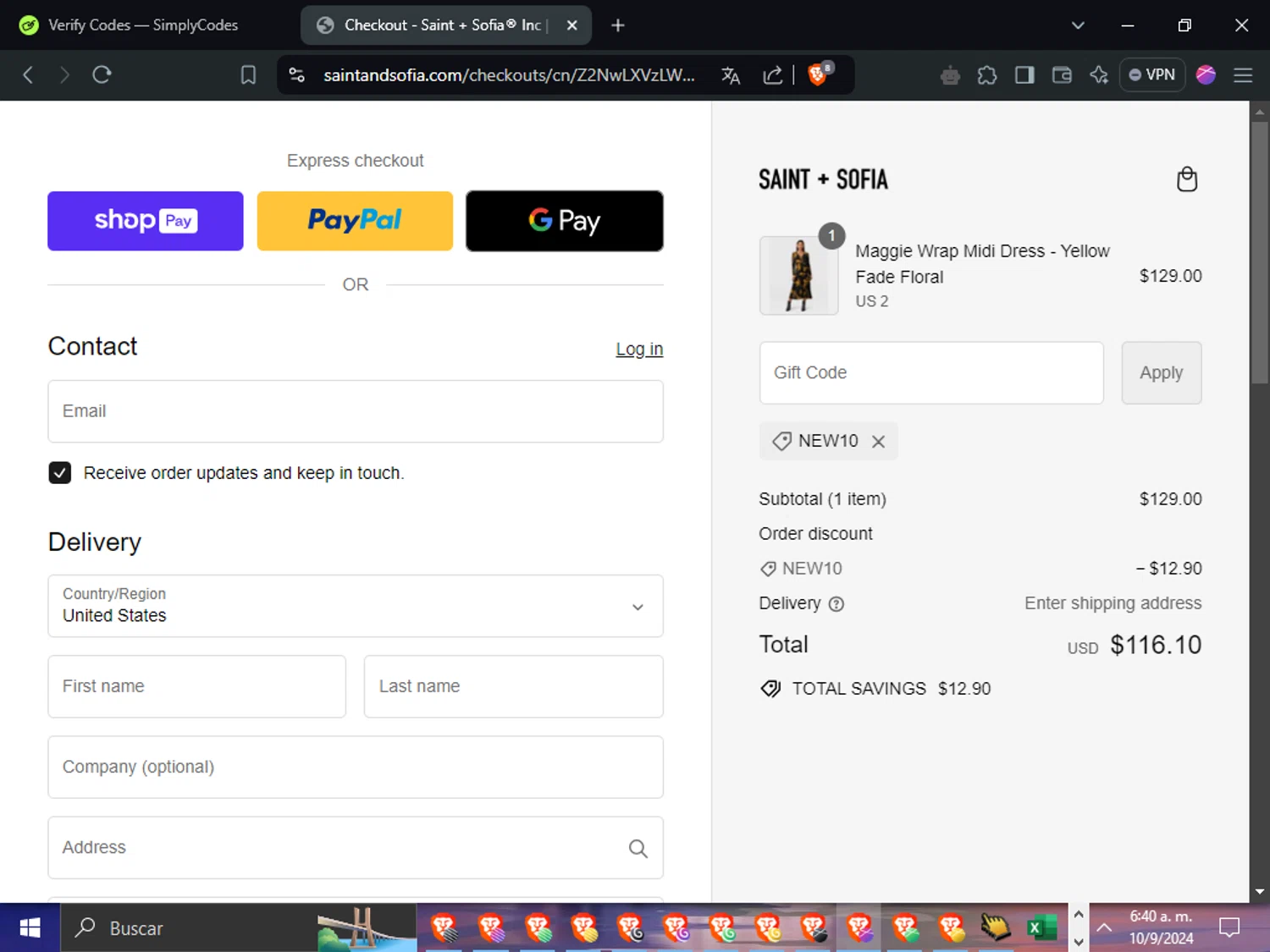1270x952 pixels.
Task: Click the taskbar clock and date
Action: pyautogui.click(x=1161, y=928)
